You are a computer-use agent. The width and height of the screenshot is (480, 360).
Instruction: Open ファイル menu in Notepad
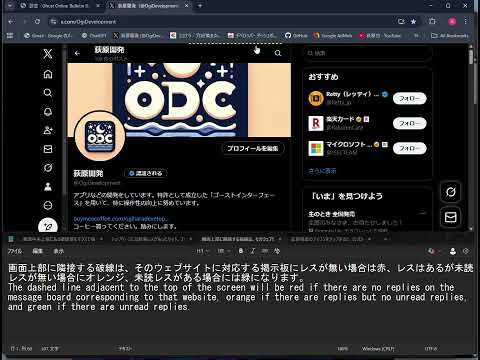coord(15,251)
